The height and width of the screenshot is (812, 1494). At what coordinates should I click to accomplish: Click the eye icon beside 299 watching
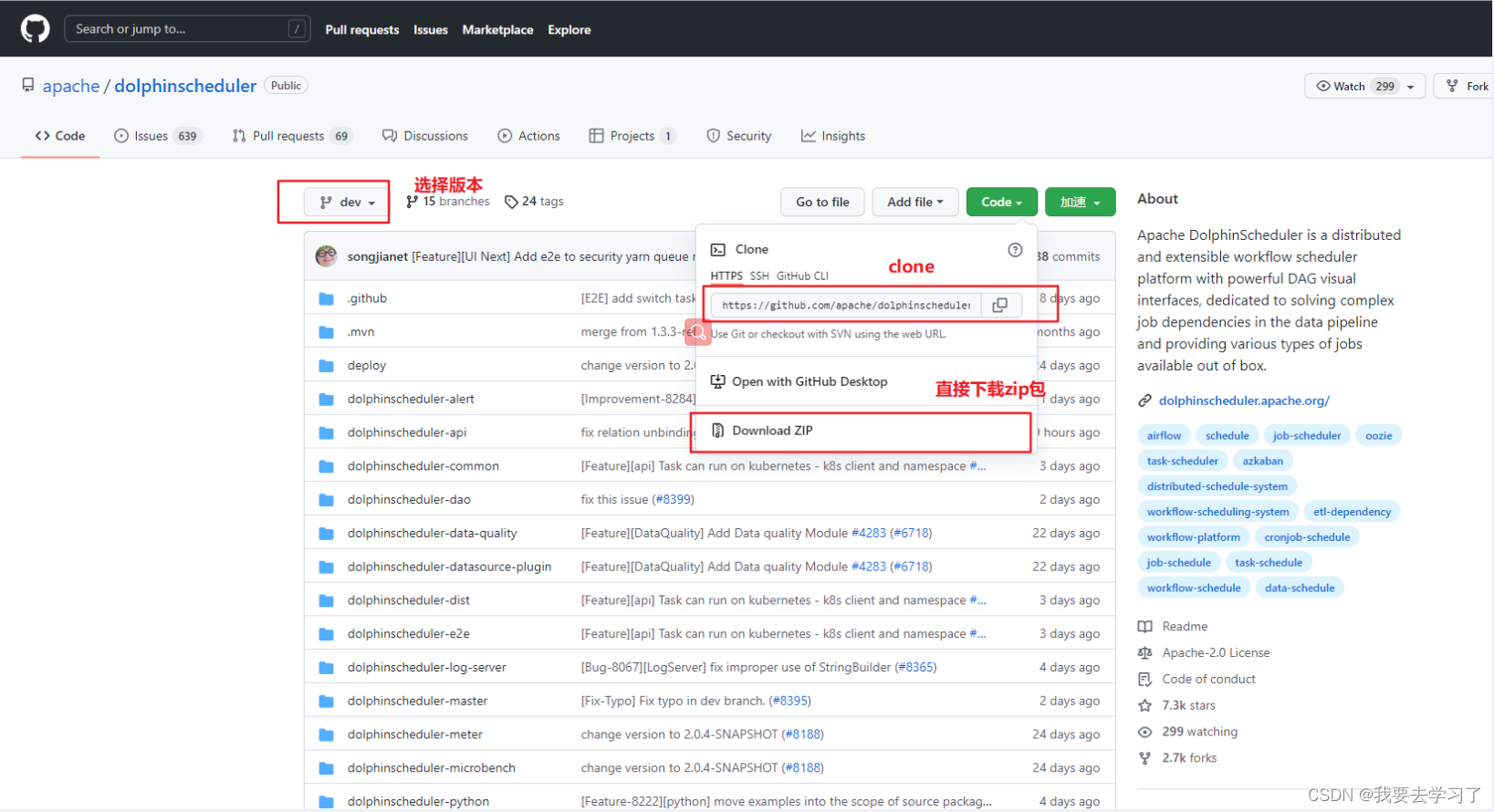point(1145,733)
